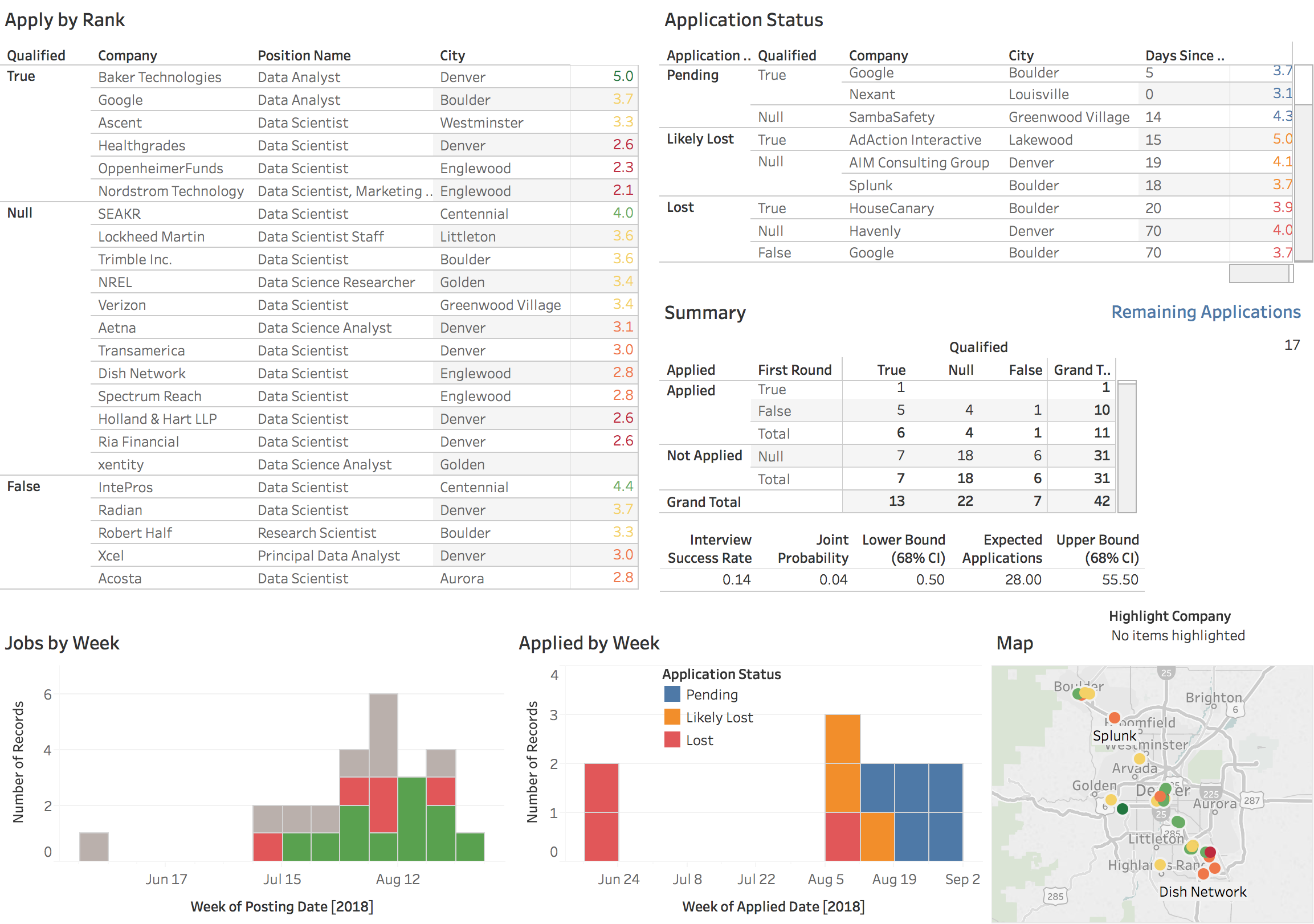Click the HouseCanary company cell
The image size is (1314, 924).
tap(891, 209)
